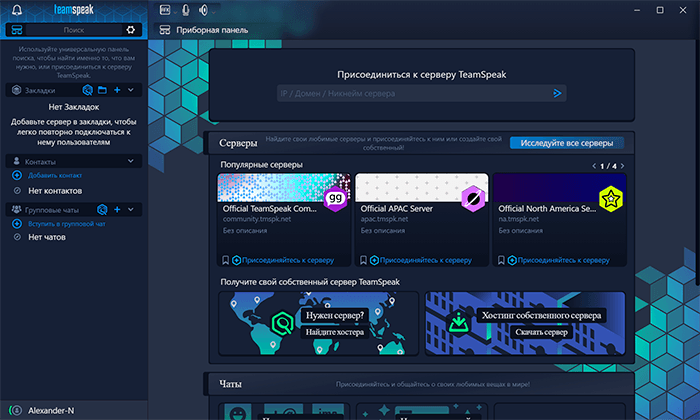Viewport: 700px width, 420px height.
Task: Open the dashboard icon beside search
Action: (x=17, y=30)
